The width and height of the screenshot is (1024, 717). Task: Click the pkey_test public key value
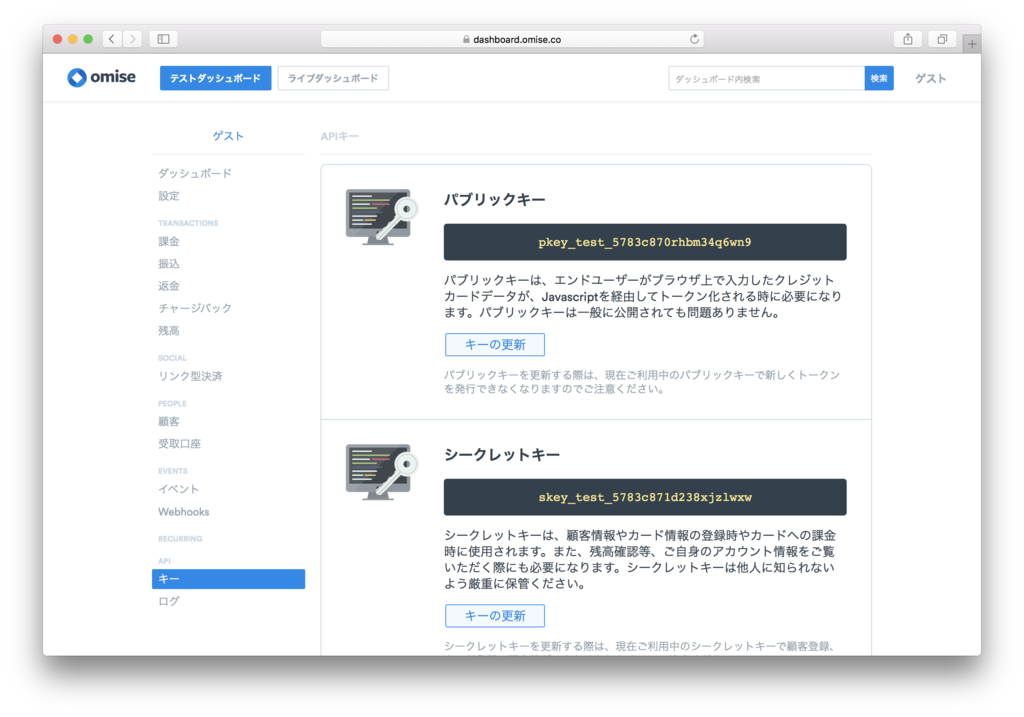pyautogui.click(x=645, y=242)
